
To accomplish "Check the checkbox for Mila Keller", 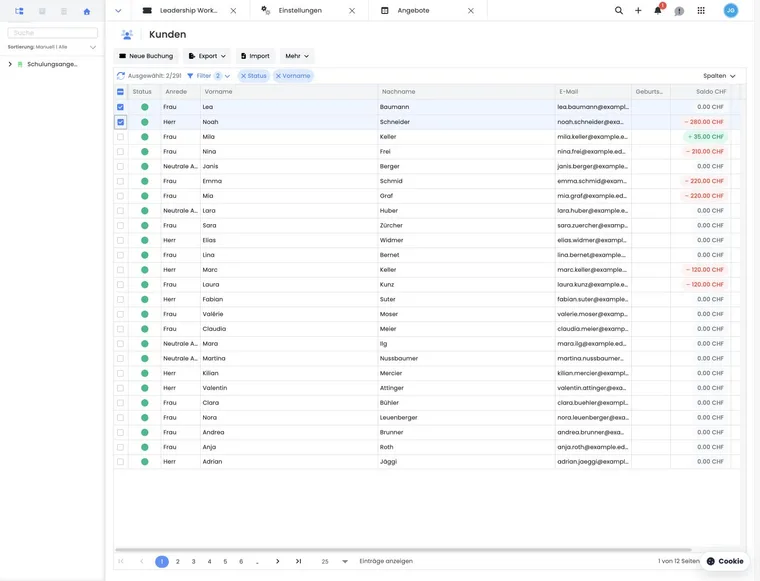I will (x=120, y=137).
